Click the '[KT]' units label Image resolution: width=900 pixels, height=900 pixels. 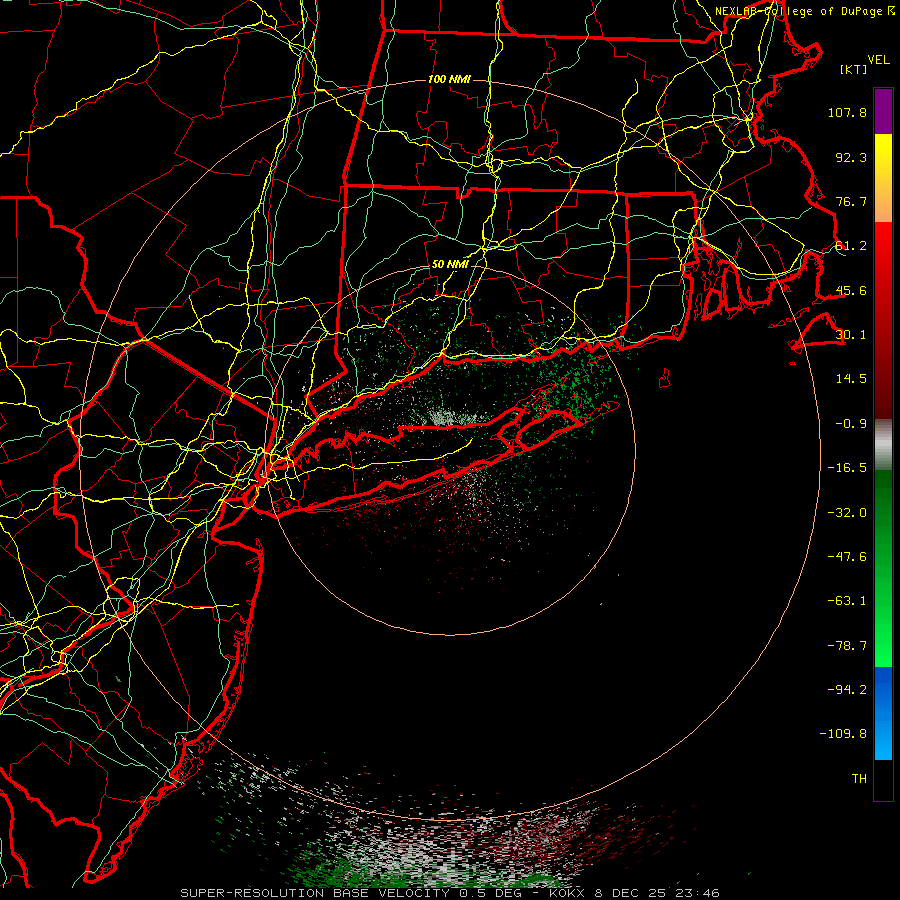click(x=854, y=69)
